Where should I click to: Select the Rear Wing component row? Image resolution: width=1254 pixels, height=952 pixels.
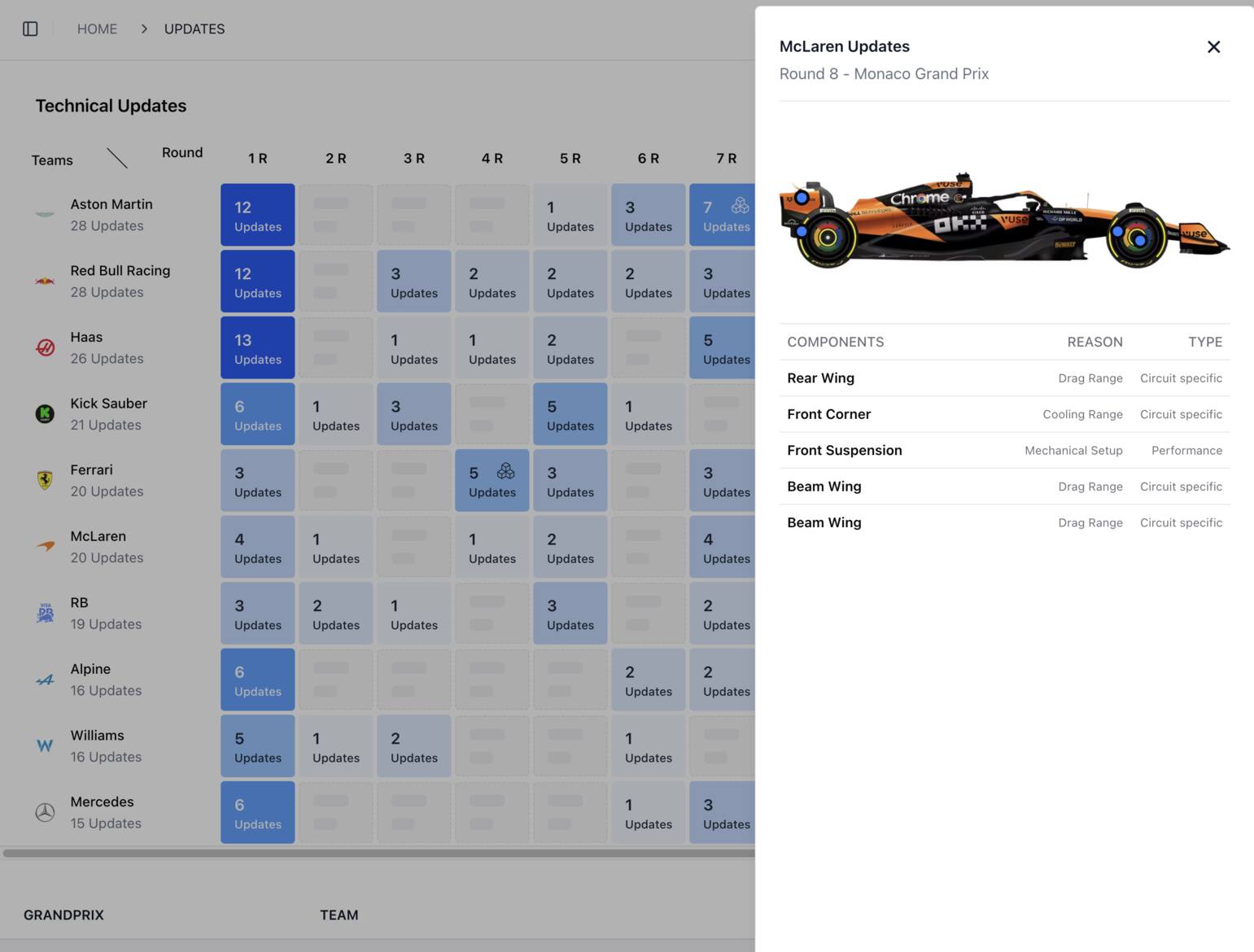1004,378
